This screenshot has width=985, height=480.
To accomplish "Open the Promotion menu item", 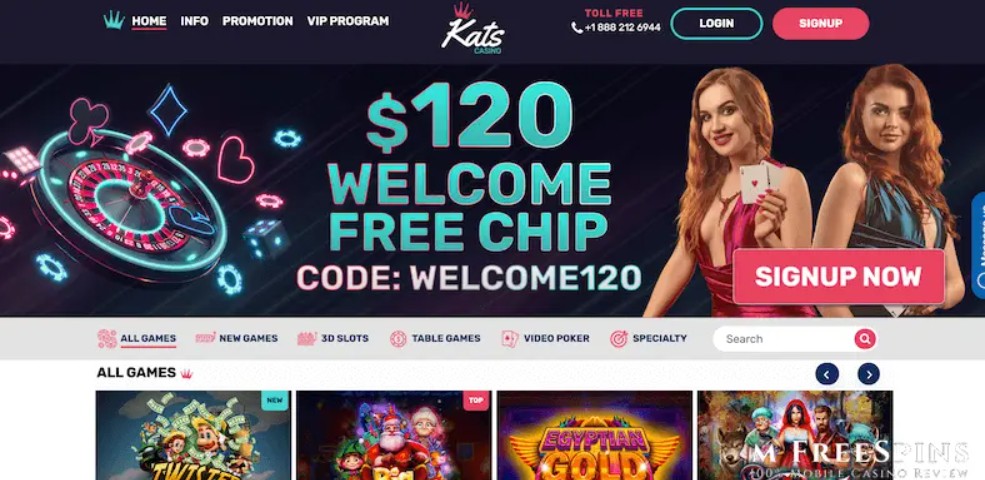I will click(x=258, y=21).
